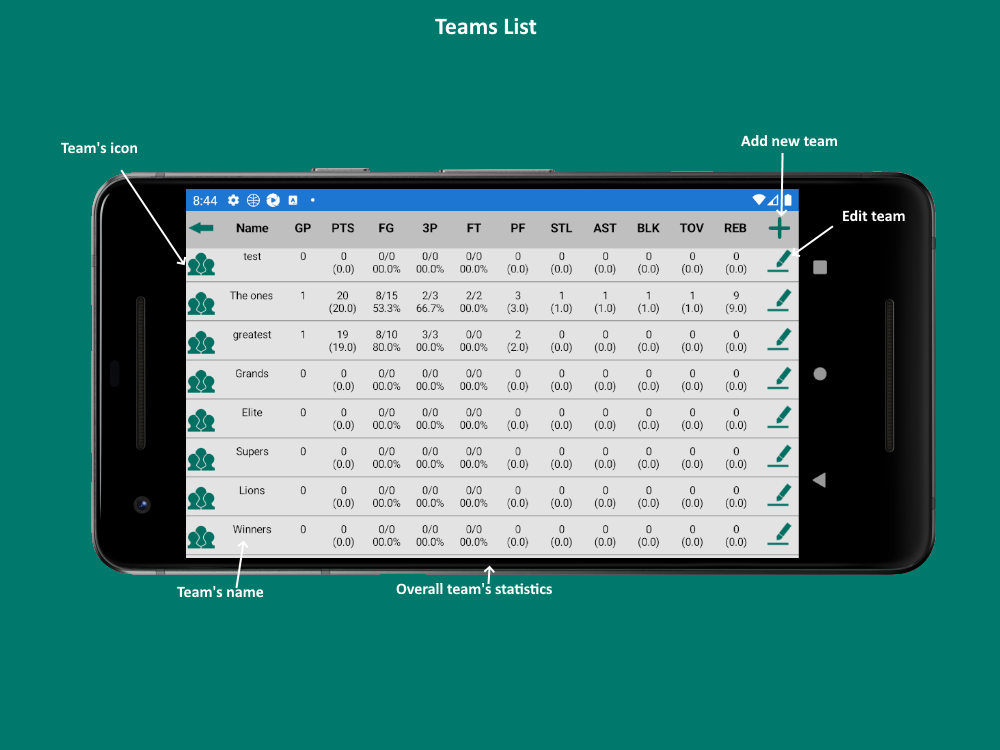Tap the team icon beside 'greatest'
The width and height of the screenshot is (1000, 750).
click(201, 342)
